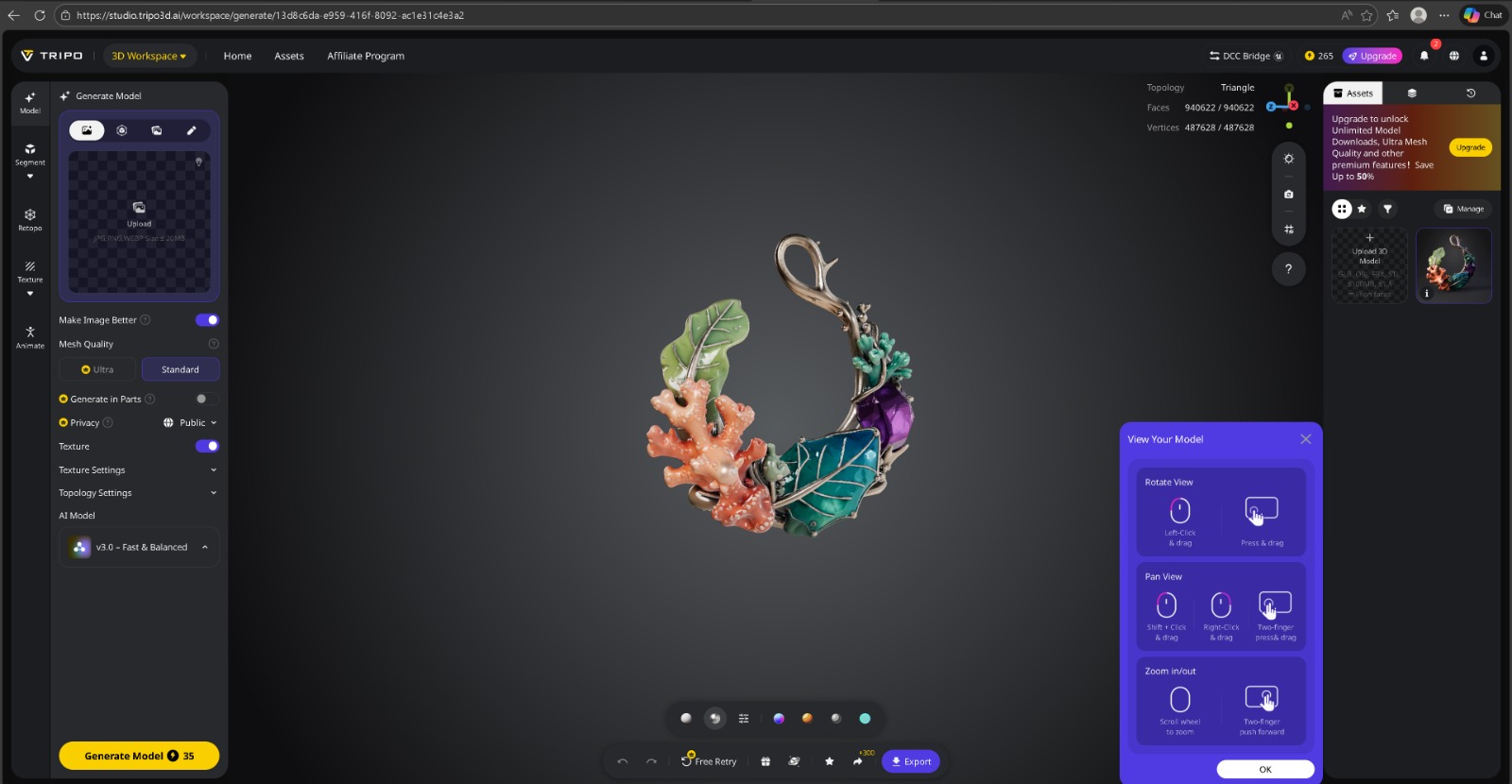Enable Generate in Parts toggle
This screenshot has height=784, width=1512.
tap(206, 399)
